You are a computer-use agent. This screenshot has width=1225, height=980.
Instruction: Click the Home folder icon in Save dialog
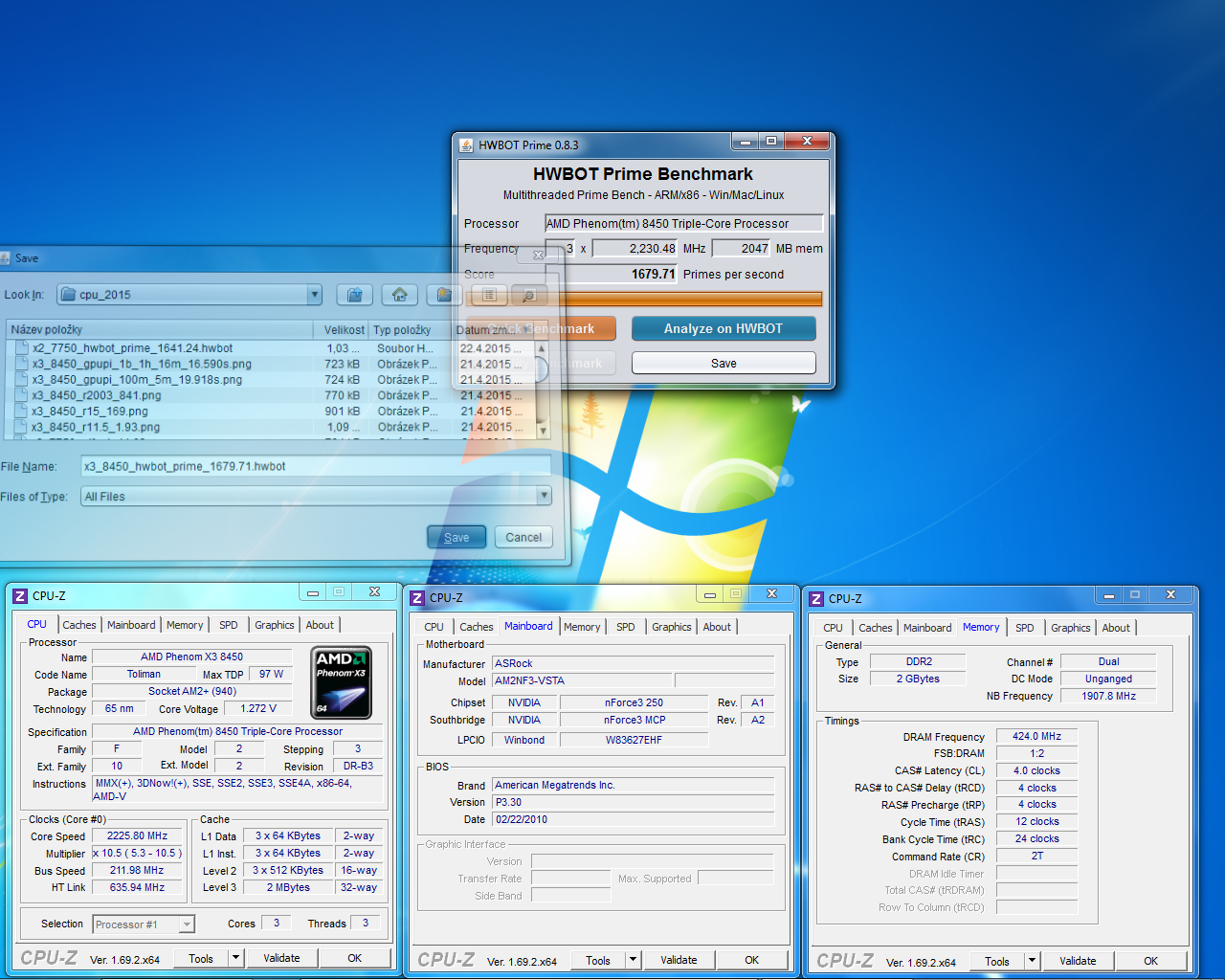pos(399,295)
